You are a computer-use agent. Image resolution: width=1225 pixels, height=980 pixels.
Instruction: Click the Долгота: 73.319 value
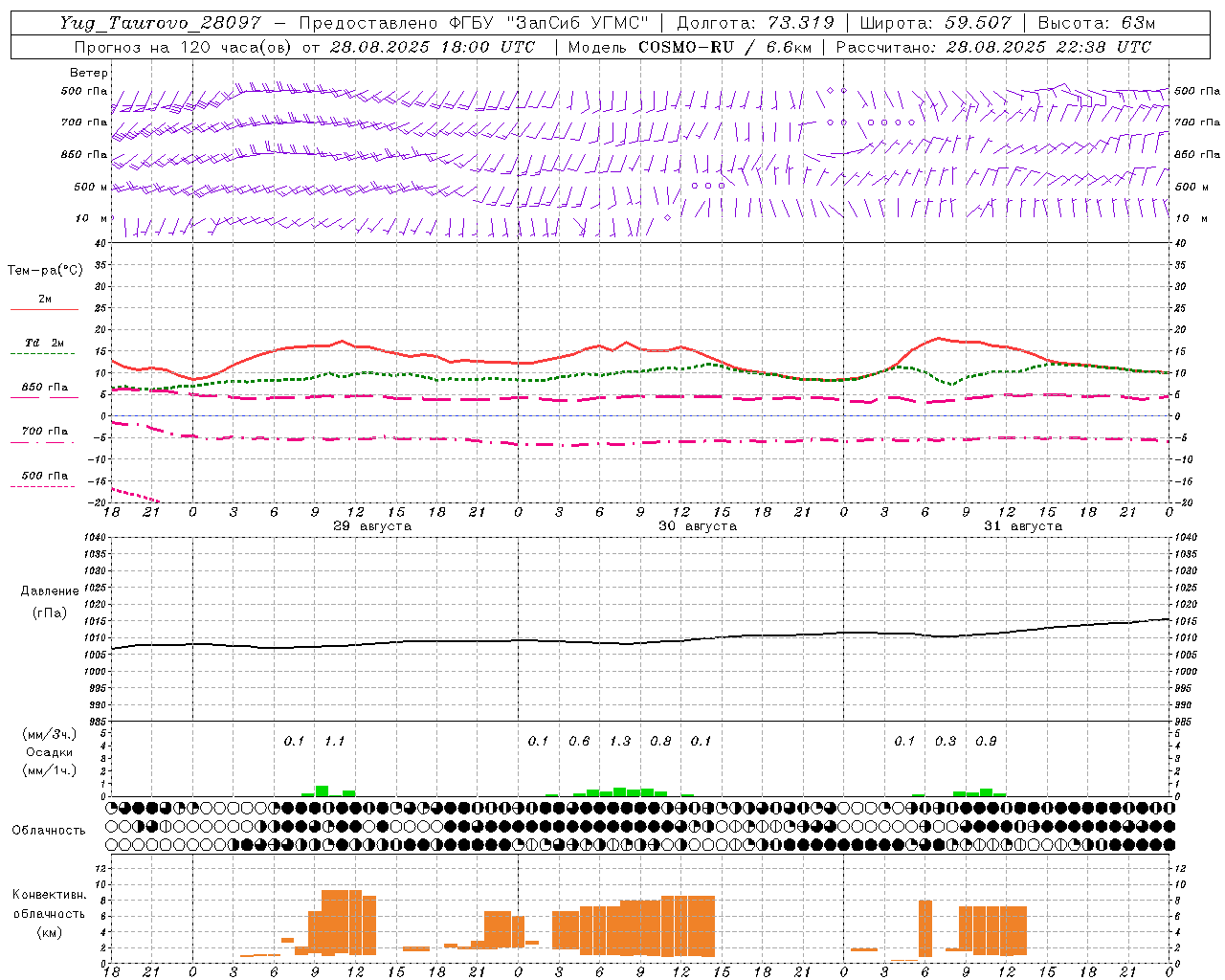[x=755, y=23]
